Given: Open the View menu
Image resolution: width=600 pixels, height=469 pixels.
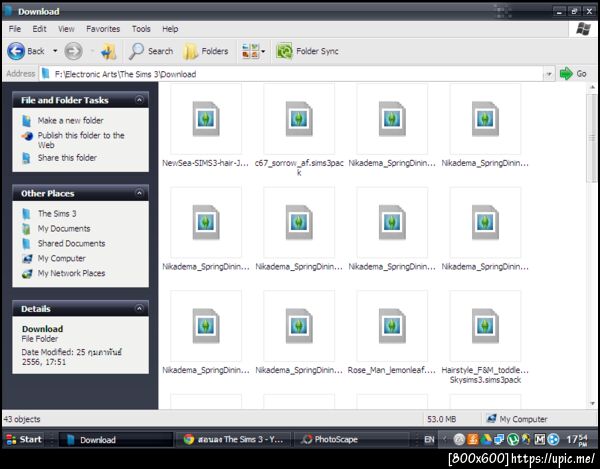Looking at the screenshot, I should (x=66, y=29).
